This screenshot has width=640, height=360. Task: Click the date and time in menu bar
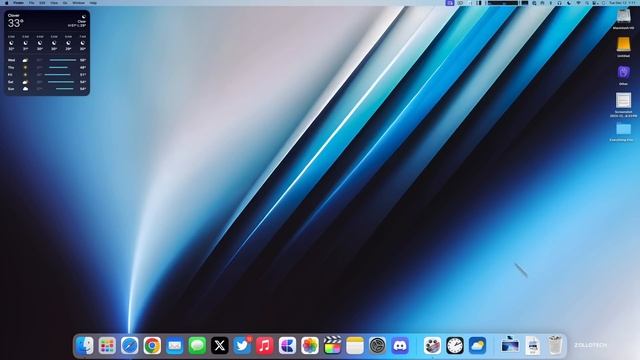(x=623, y=3)
